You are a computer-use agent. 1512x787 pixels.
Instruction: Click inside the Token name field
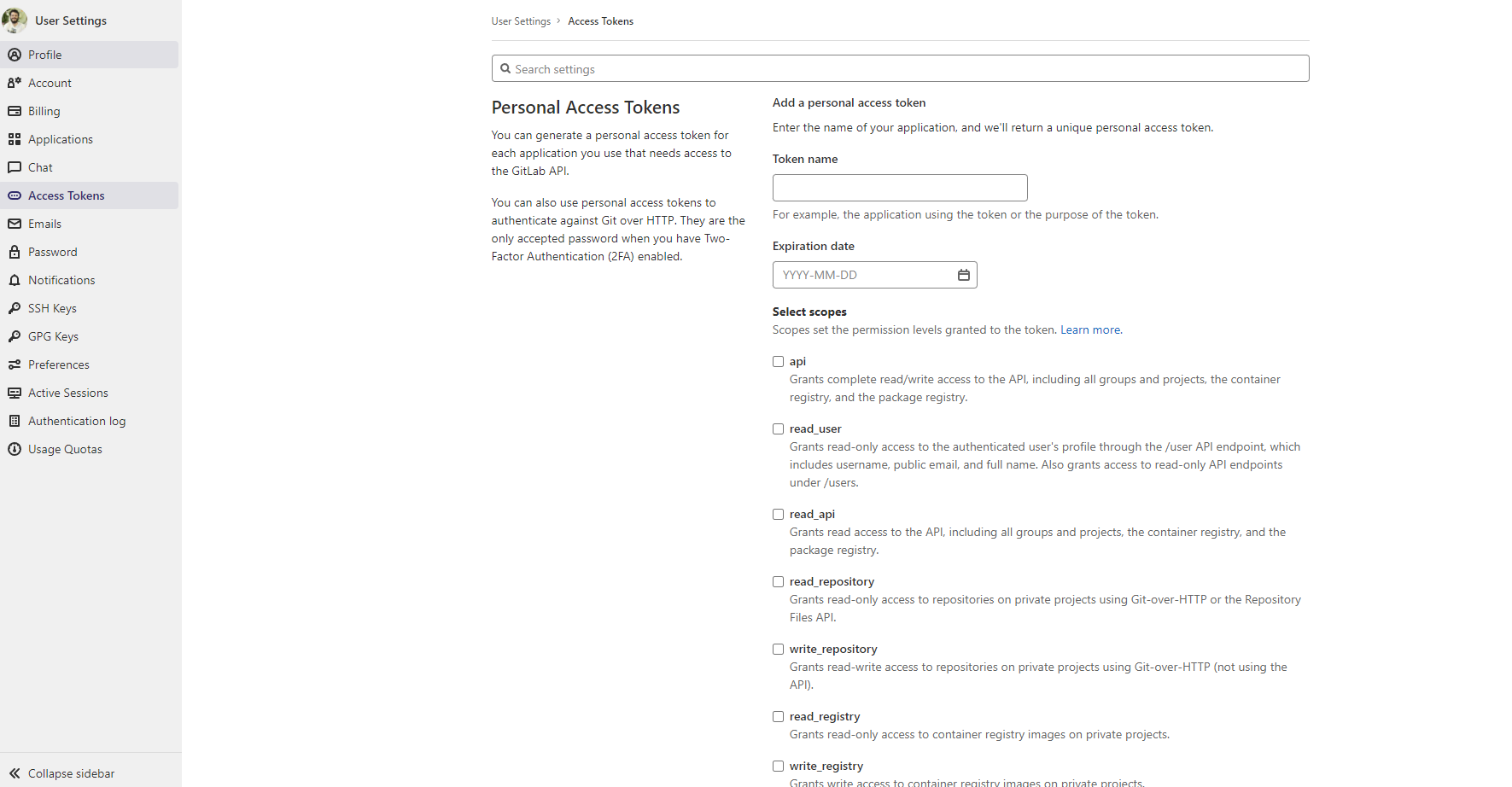tap(899, 187)
